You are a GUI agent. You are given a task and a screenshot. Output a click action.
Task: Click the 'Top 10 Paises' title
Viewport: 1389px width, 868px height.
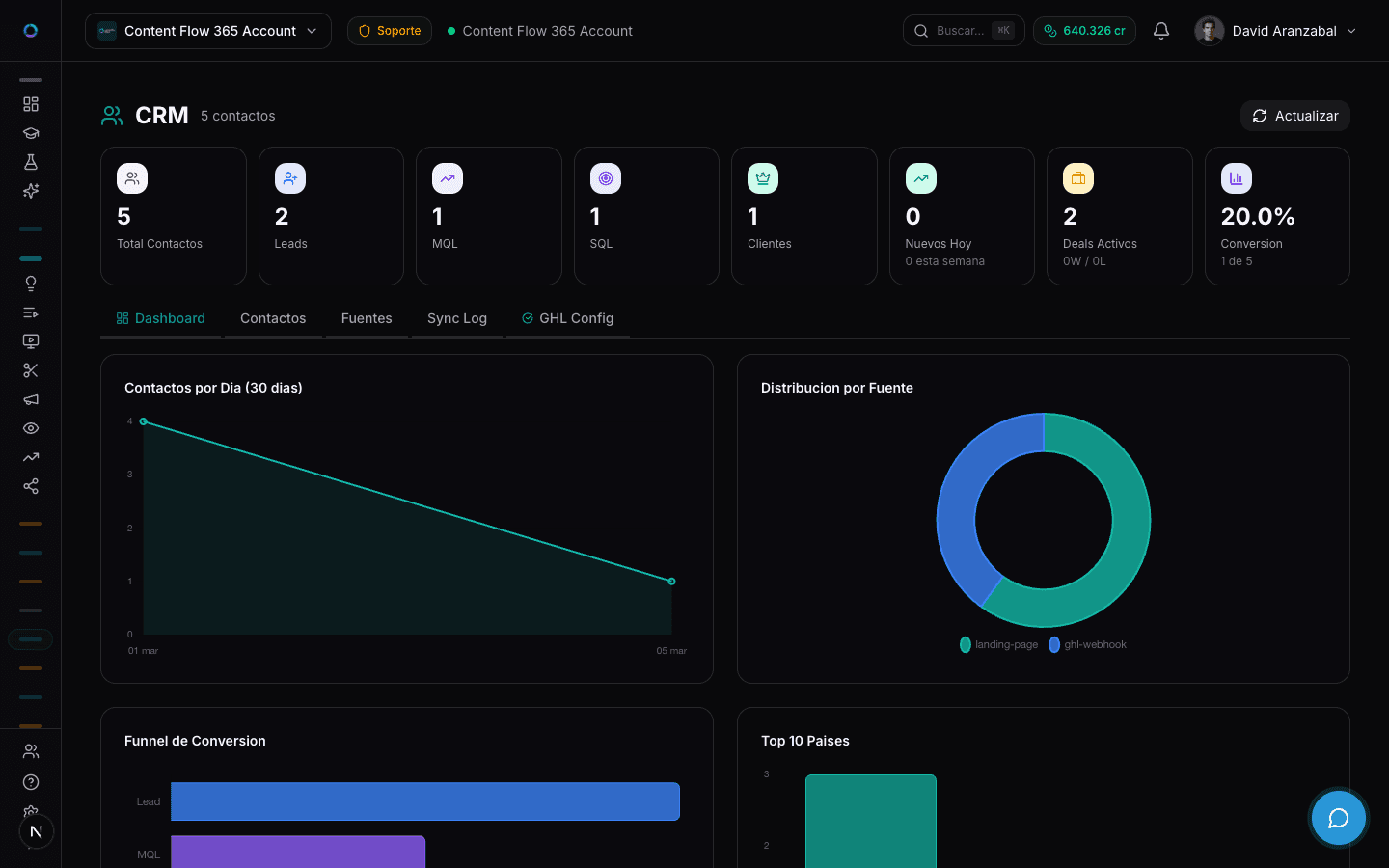(x=805, y=741)
